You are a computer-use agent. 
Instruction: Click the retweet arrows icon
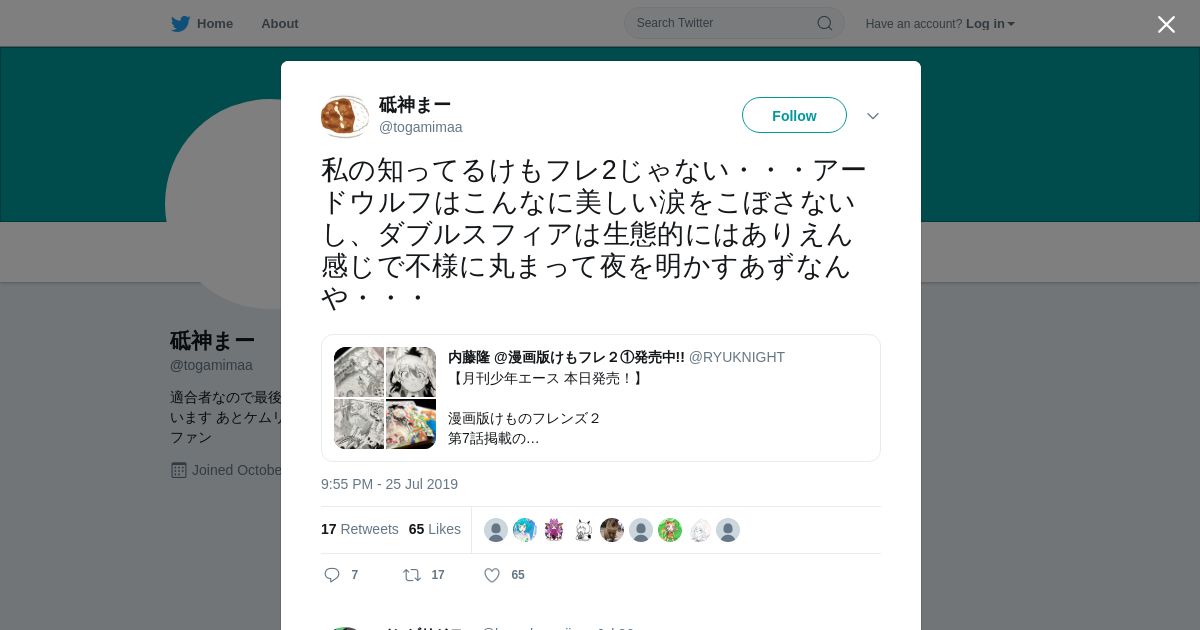(412, 575)
